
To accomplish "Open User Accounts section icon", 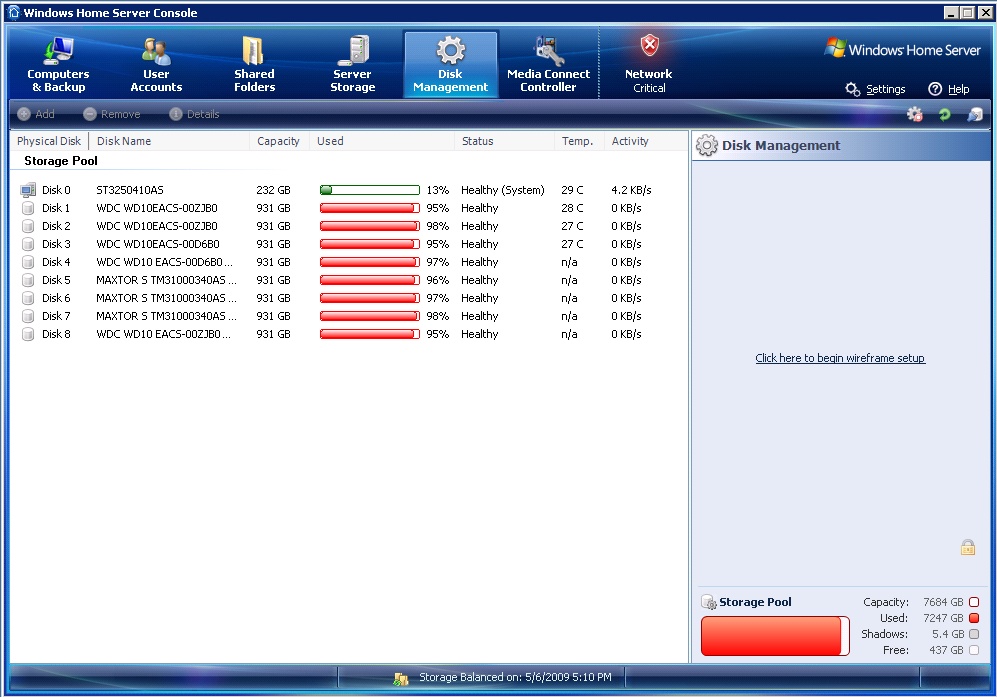I will pos(156,51).
